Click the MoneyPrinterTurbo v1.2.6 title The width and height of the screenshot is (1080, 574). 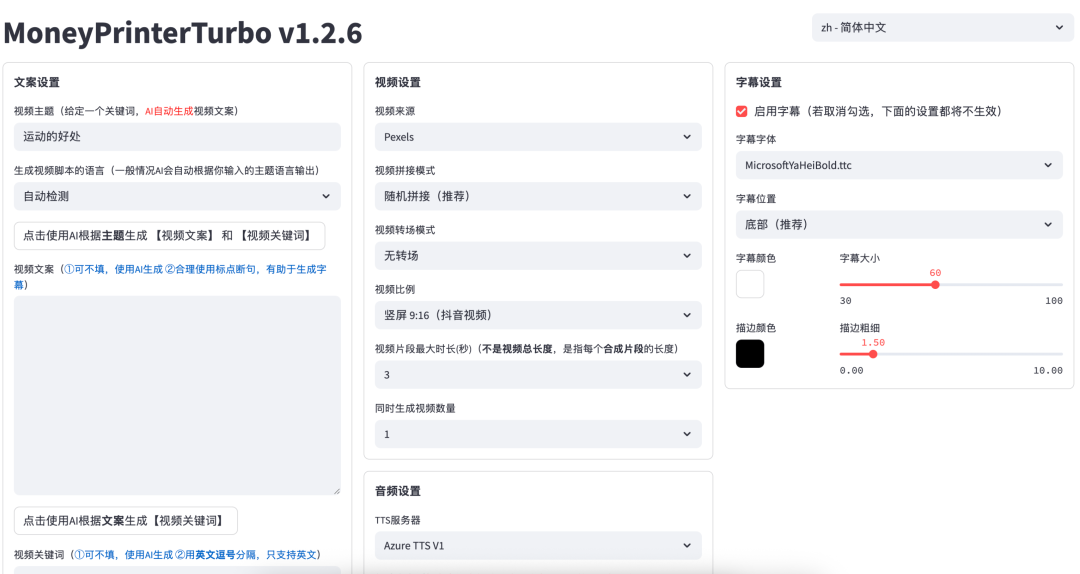pos(183,33)
